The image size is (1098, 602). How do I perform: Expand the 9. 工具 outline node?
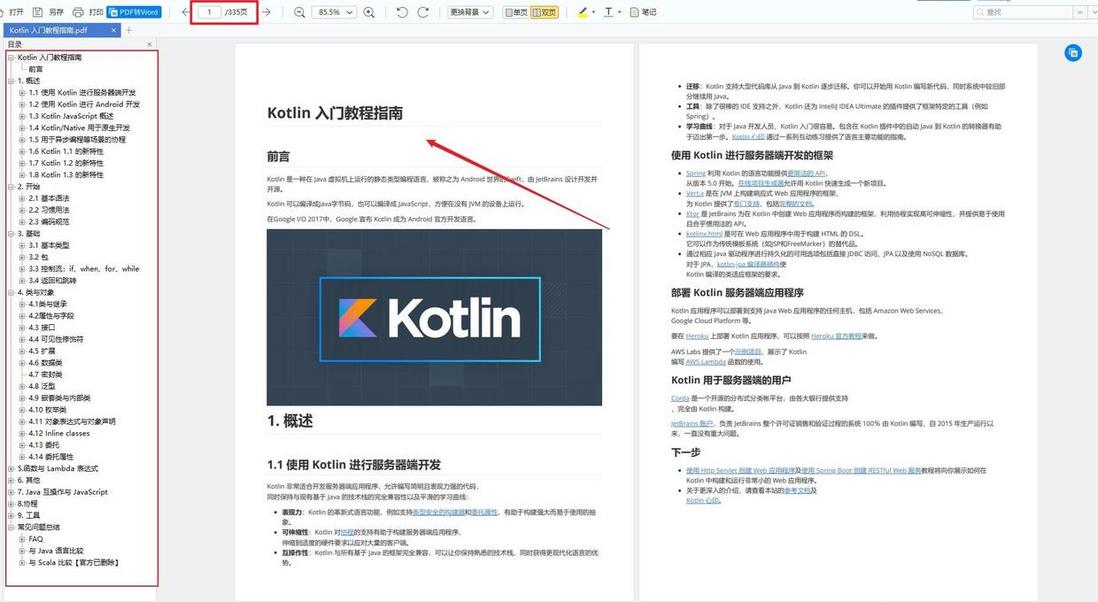coord(11,516)
